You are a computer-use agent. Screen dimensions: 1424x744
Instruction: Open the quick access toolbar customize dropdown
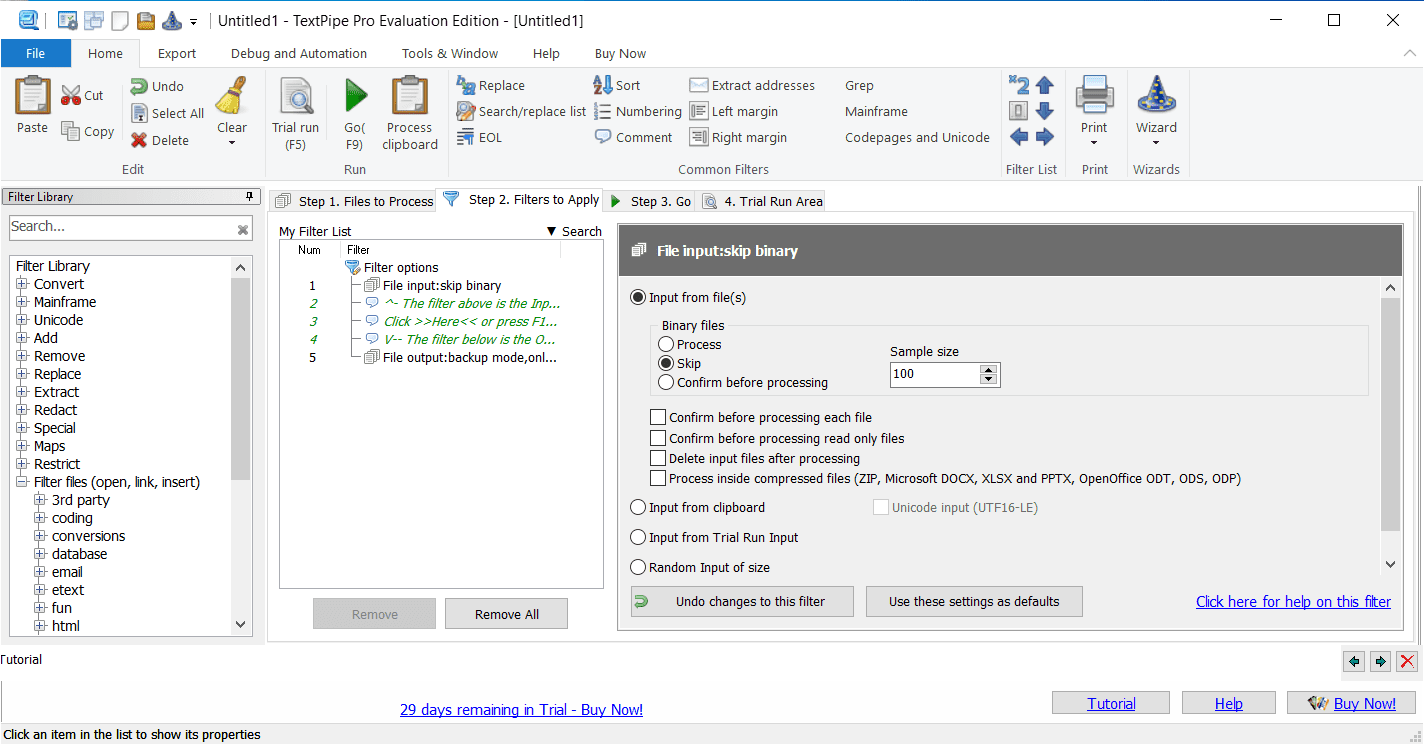coord(193,21)
